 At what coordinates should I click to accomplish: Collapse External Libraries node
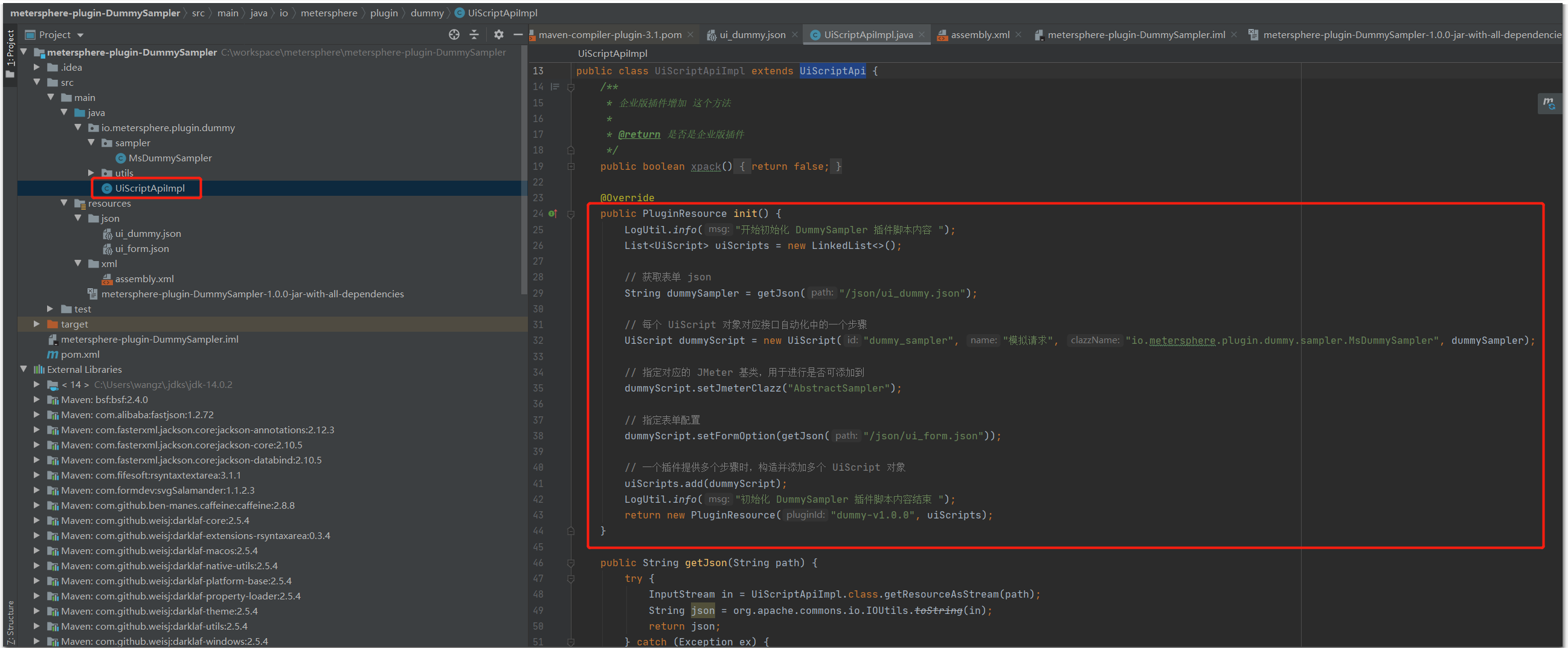[24, 370]
